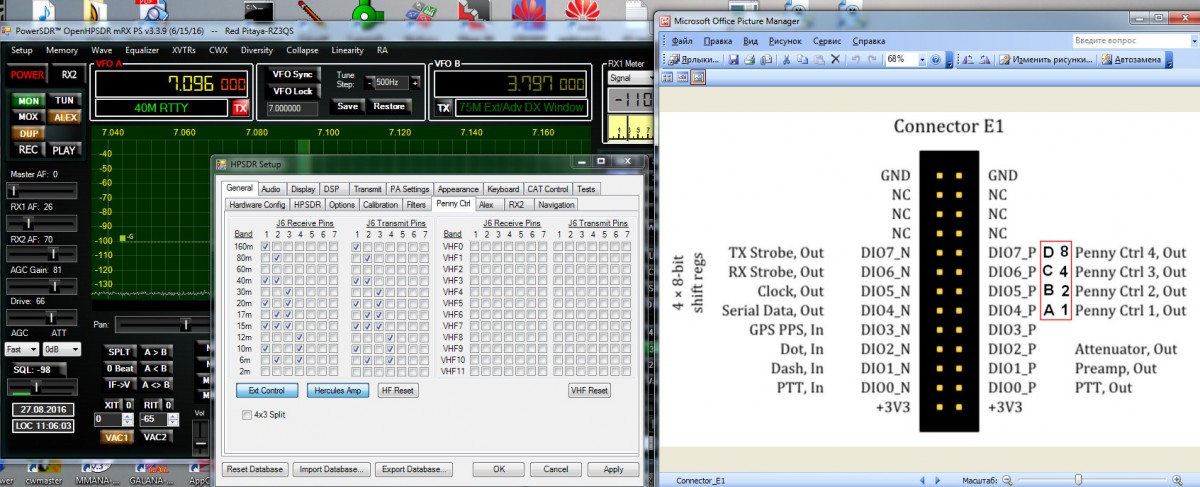Click the Paste icon in Picture Manager toolbar

coord(820,59)
